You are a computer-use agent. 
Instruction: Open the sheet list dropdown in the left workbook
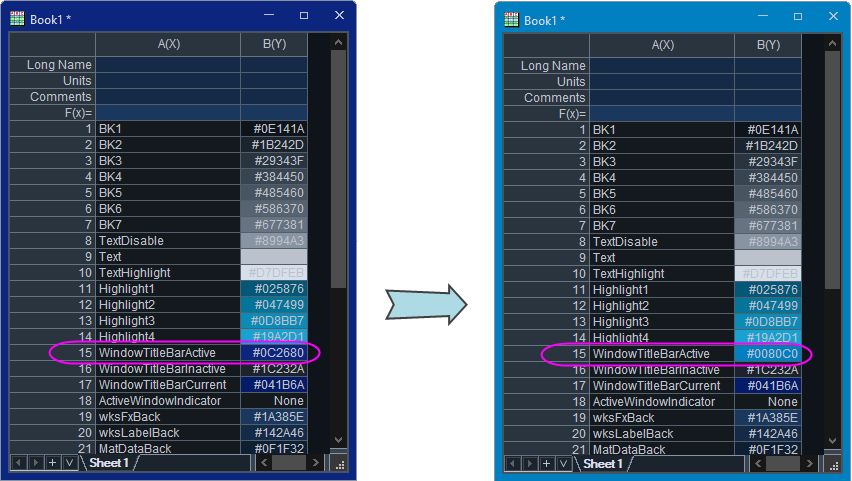[x=69, y=463]
